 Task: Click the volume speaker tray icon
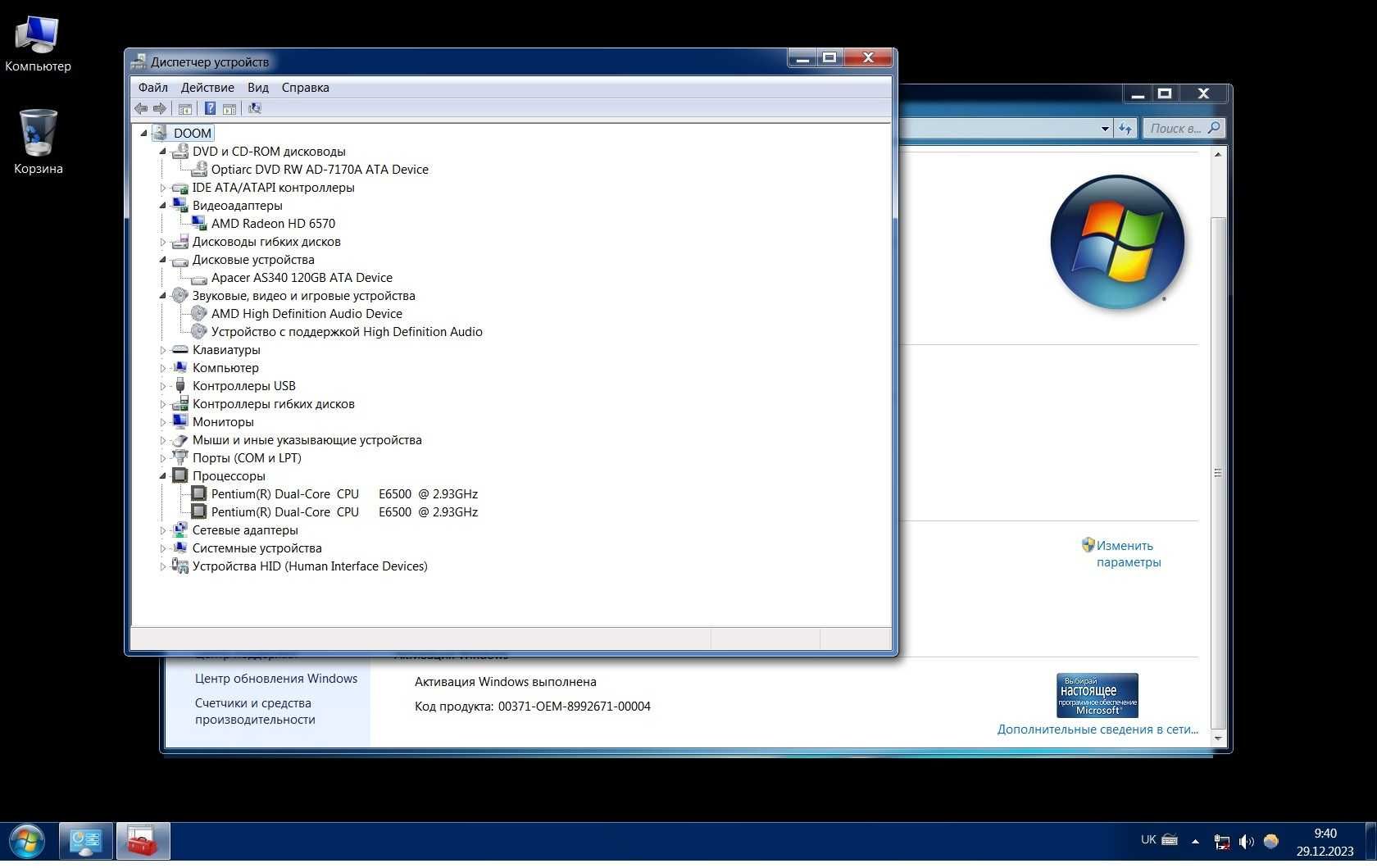[x=1247, y=841]
